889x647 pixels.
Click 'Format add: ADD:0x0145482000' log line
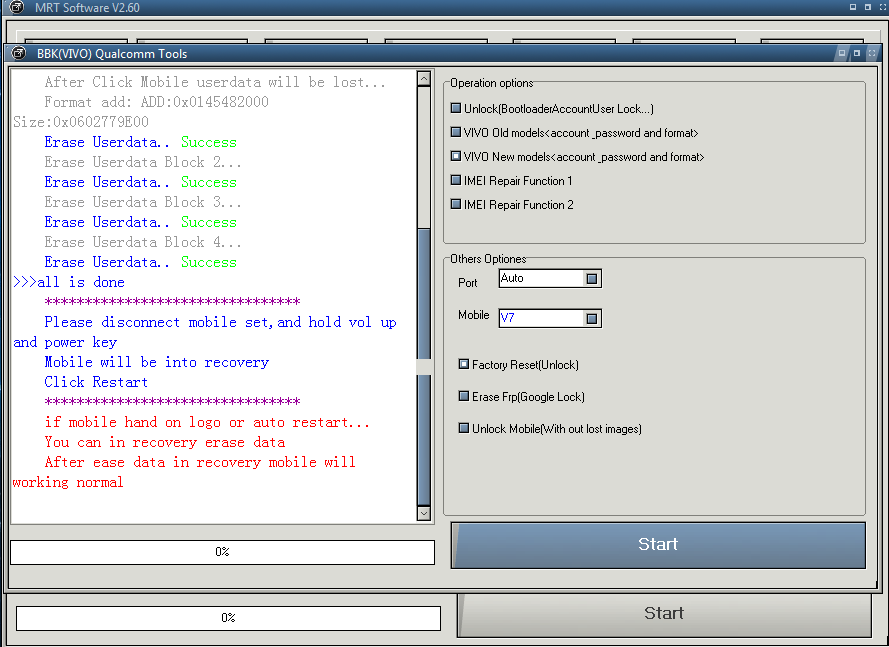pos(156,102)
